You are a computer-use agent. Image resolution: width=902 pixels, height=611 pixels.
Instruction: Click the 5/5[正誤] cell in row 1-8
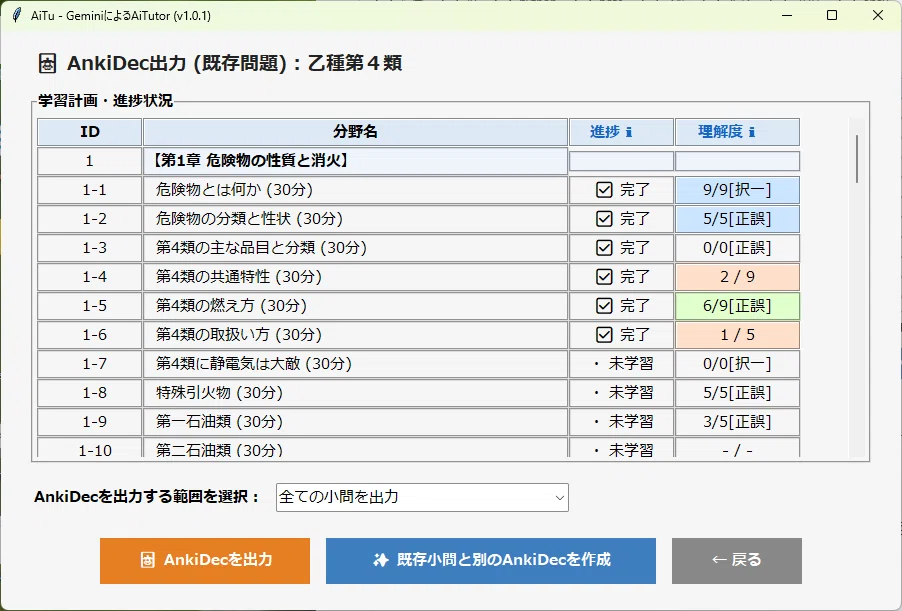737,393
